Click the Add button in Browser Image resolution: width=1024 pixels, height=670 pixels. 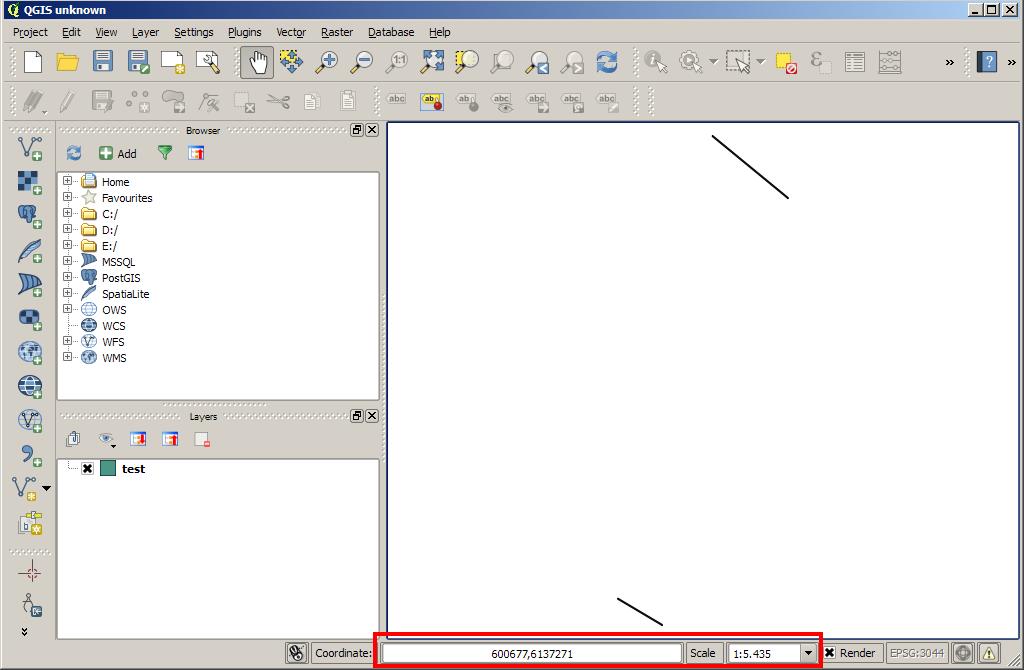coord(117,153)
